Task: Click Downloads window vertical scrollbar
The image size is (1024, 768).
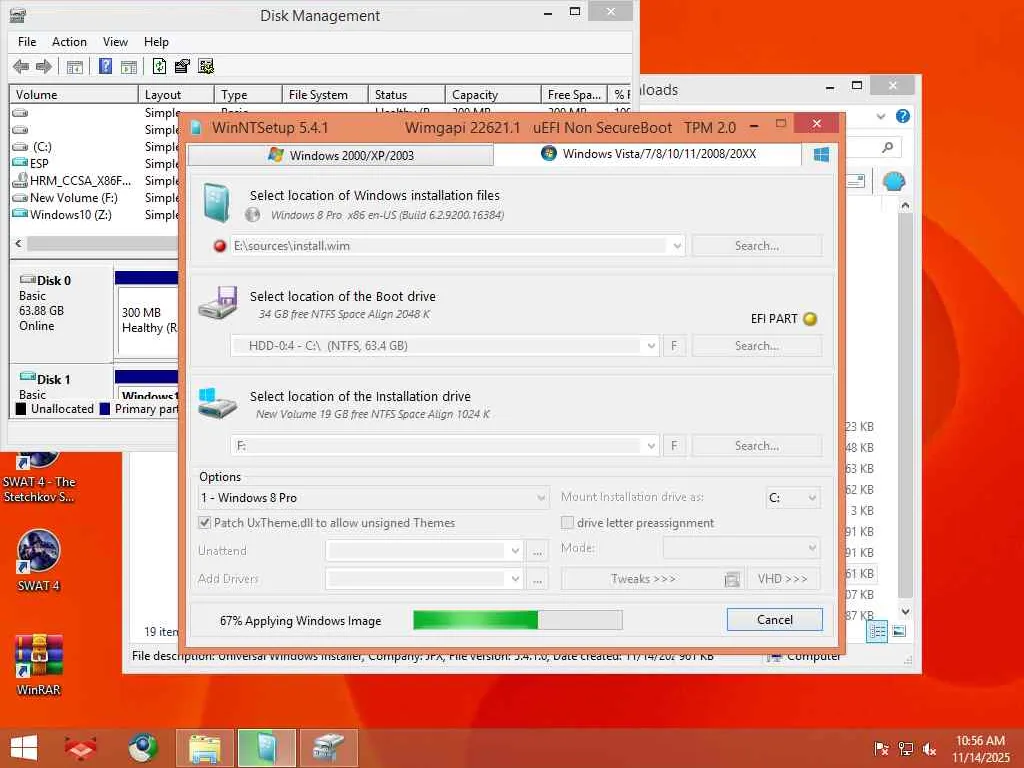Action: tap(905, 408)
